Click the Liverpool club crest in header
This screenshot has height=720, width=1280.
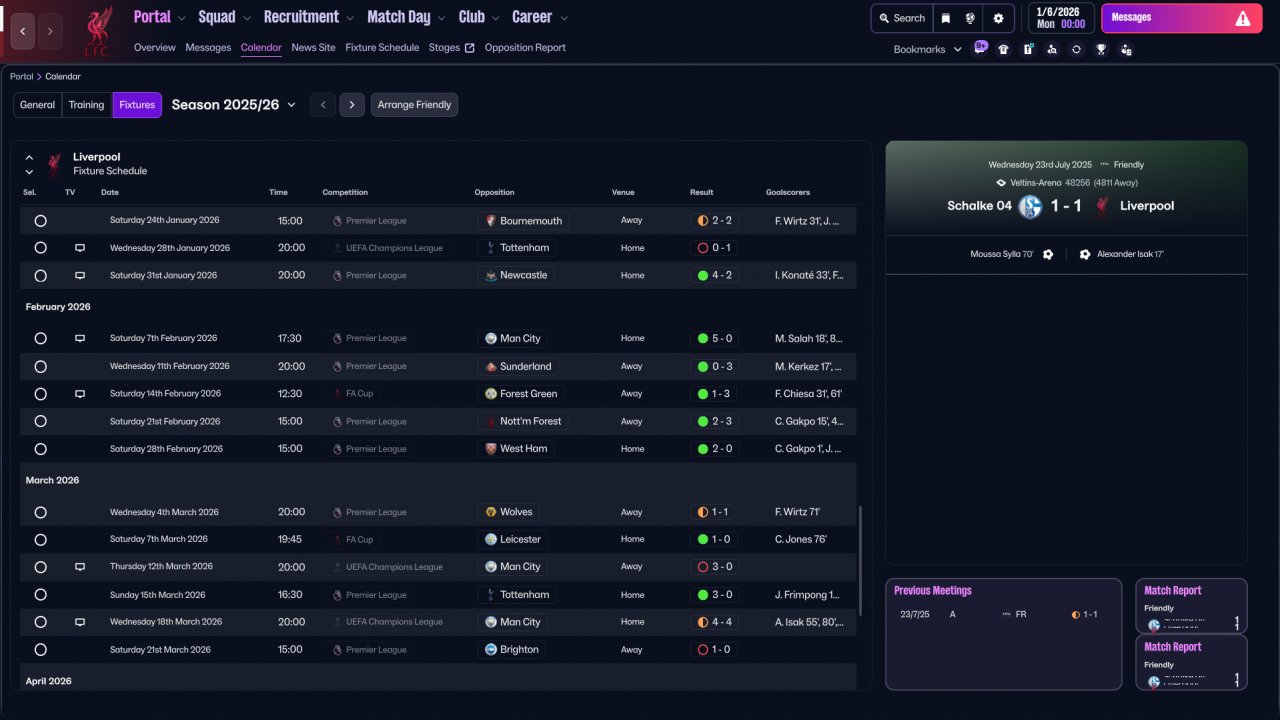click(98, 29)
